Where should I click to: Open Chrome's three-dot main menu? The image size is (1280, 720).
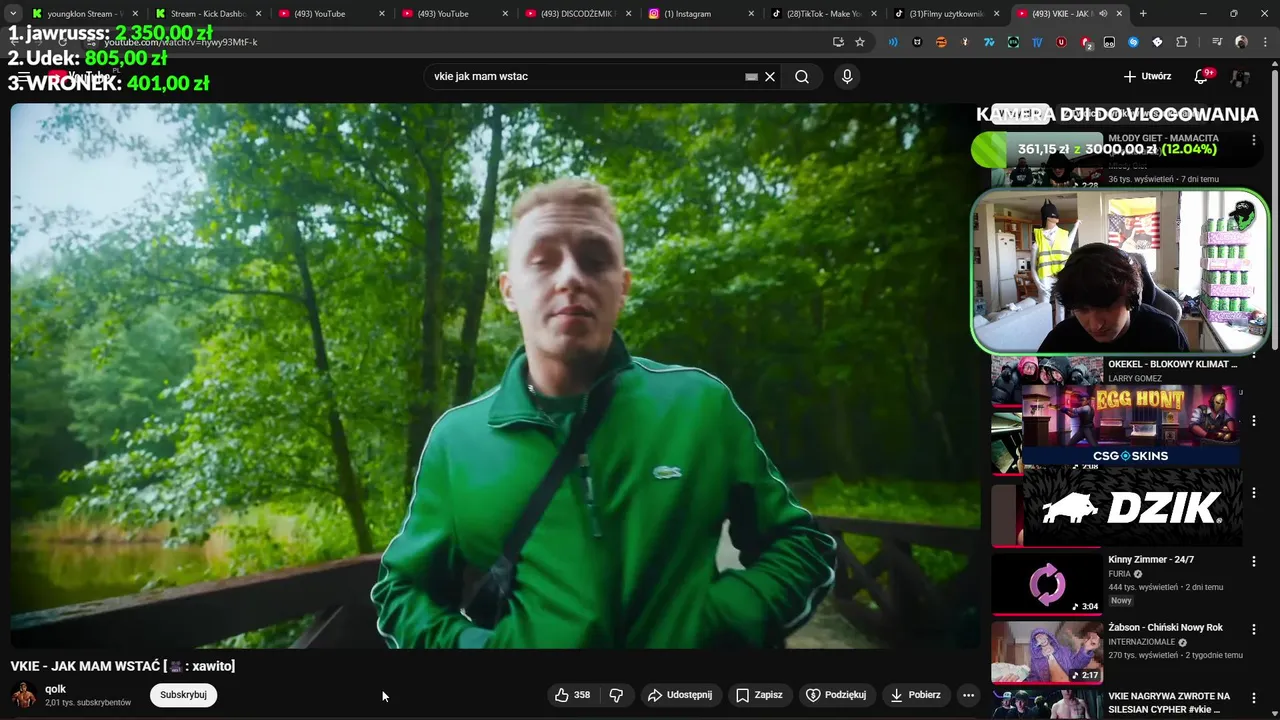pos(1264,42)
